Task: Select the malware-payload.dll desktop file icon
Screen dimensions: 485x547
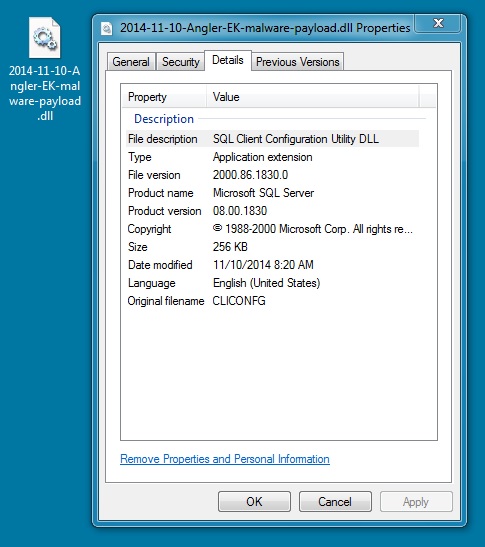Action: 45,38
